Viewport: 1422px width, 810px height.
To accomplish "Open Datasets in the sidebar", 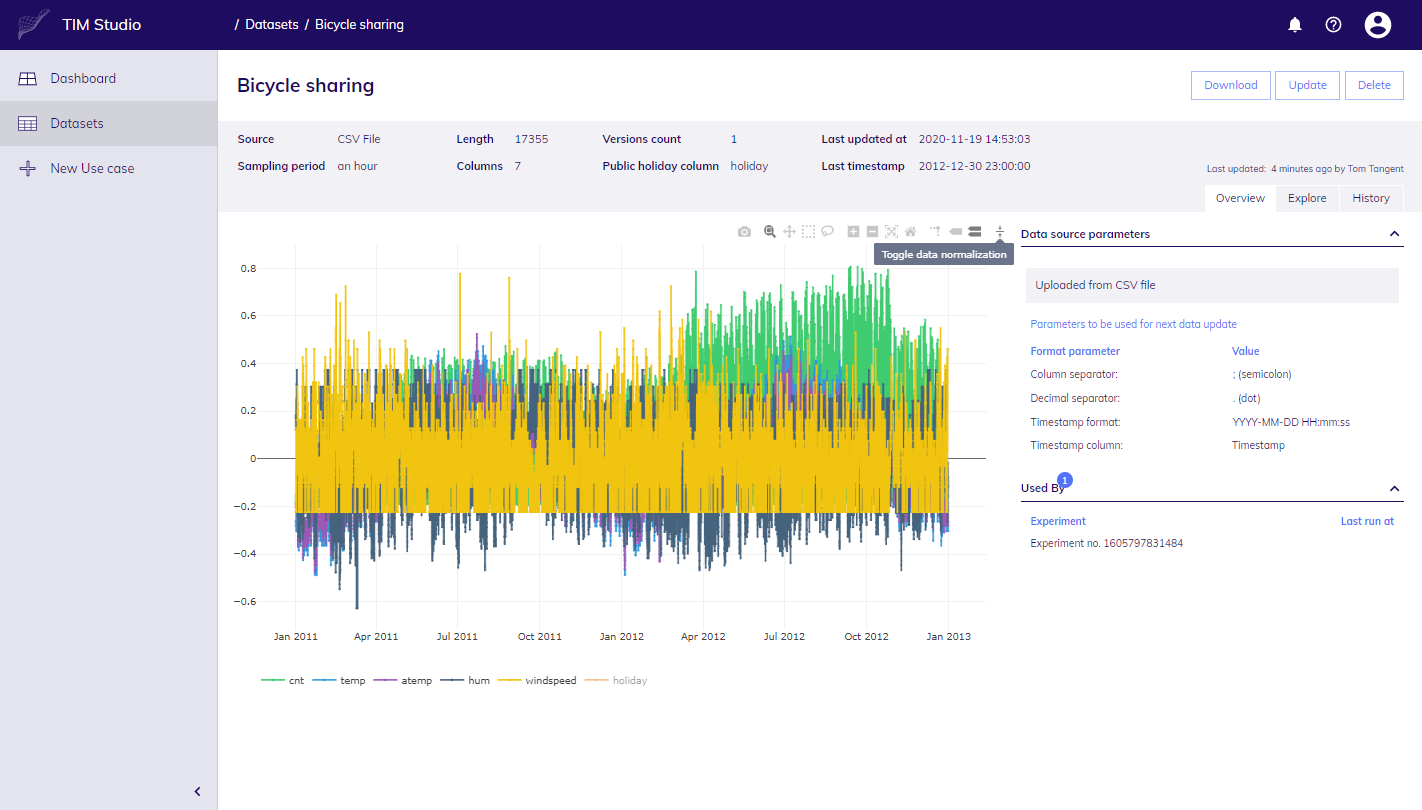I will 109,123.
